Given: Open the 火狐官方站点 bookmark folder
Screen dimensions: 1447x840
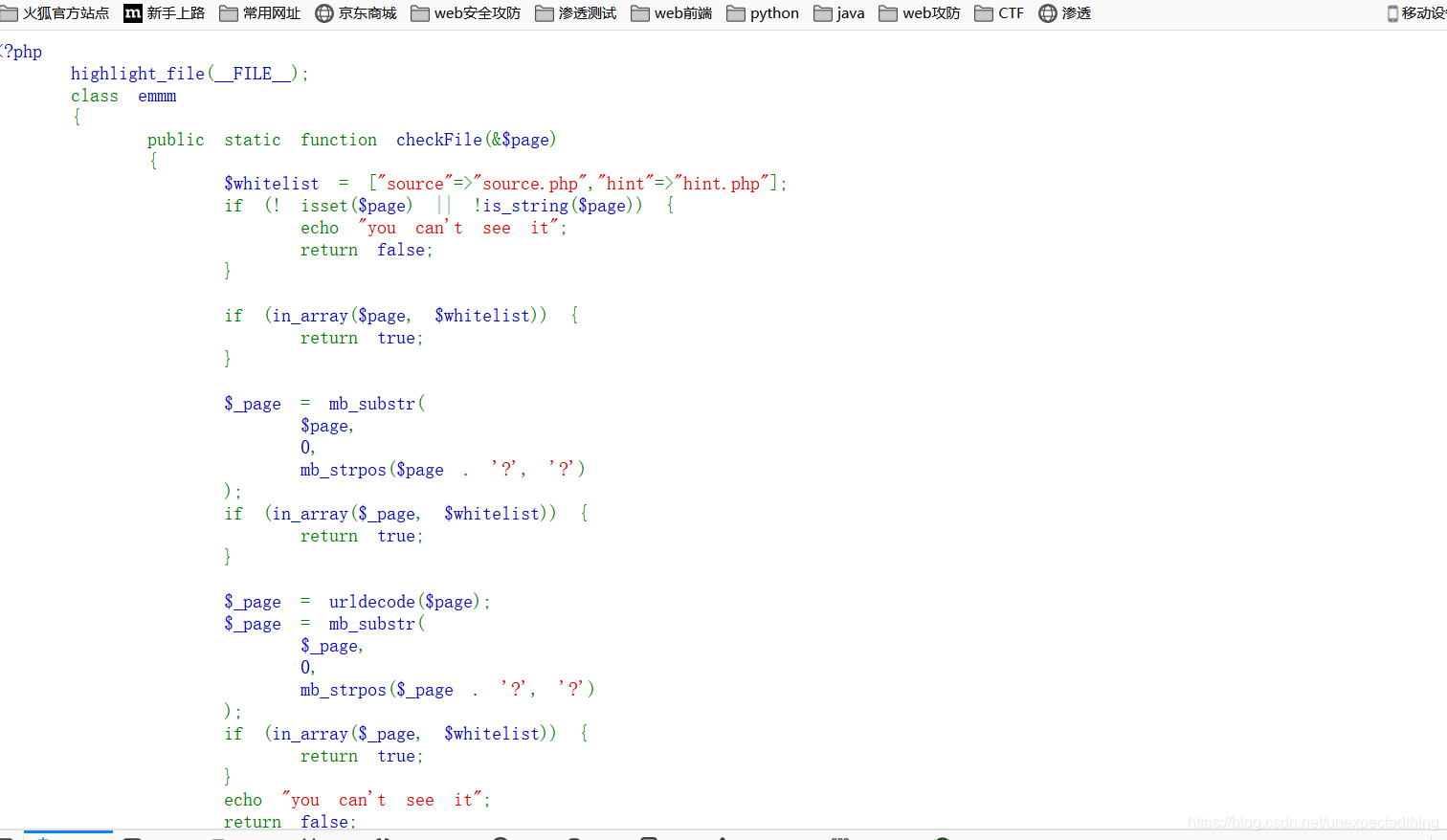Looking at the screenshot, I should pyautogui.click(x=55, y=13).
